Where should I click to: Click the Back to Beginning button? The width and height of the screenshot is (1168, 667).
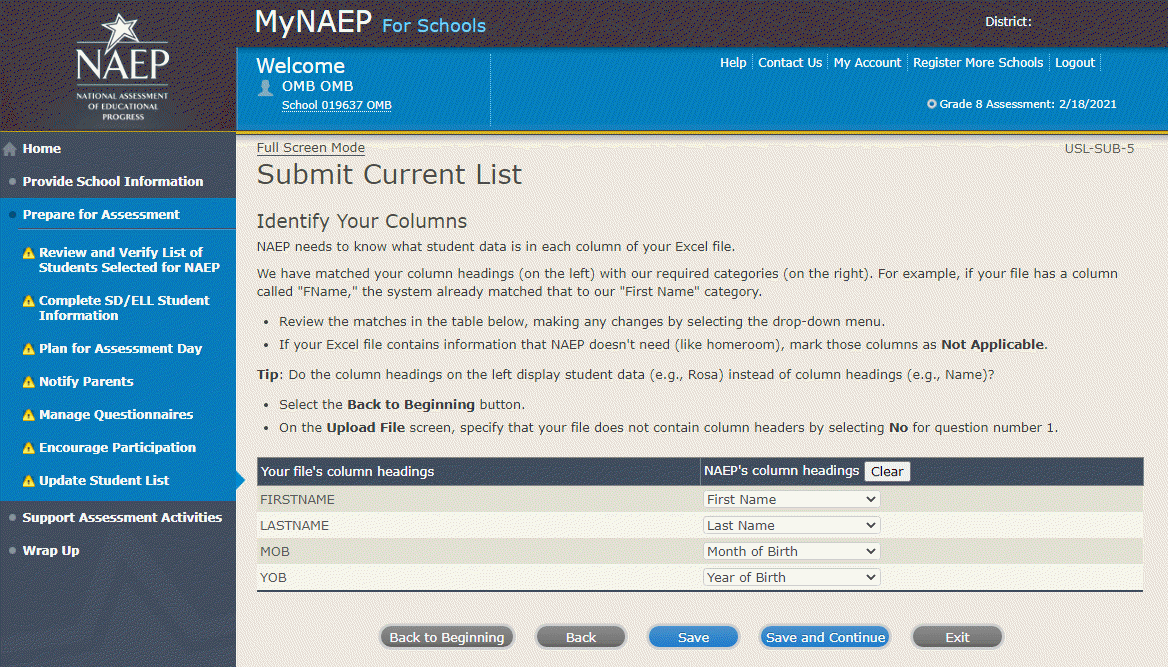(446, 637)
